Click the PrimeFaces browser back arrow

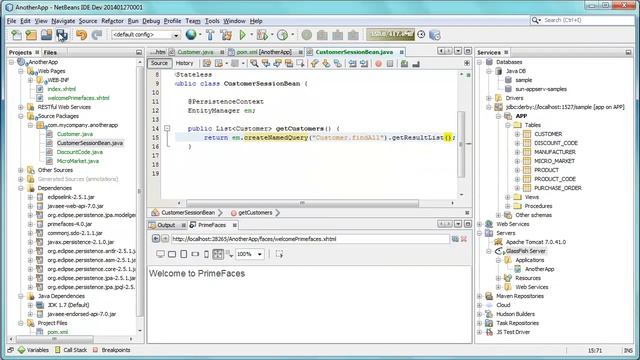pyautogui.click(x=156, y=239)
